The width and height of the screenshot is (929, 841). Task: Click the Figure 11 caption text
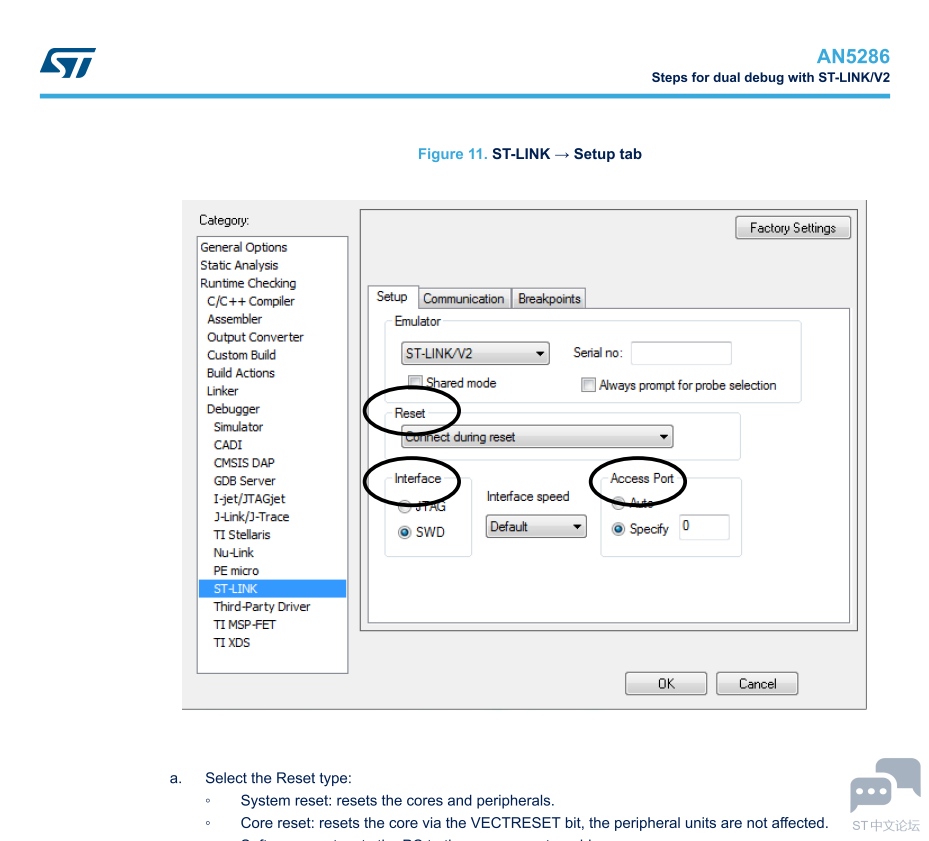pos(530,154)
